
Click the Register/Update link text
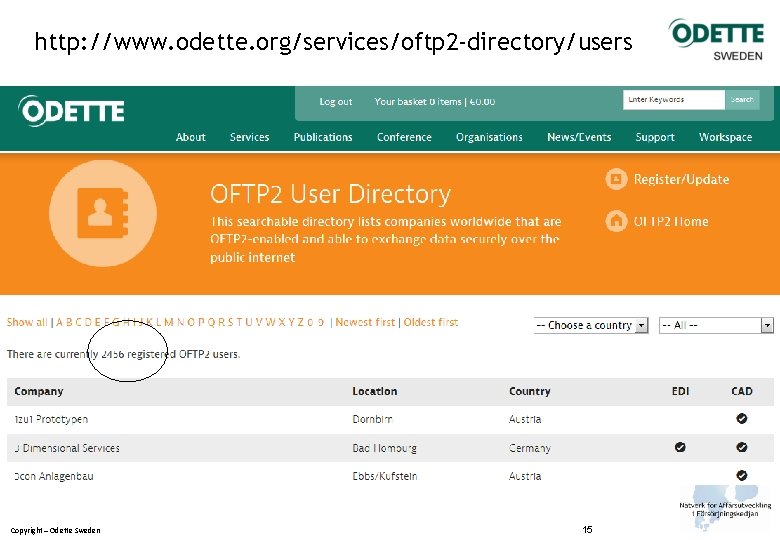click(681, 180)
